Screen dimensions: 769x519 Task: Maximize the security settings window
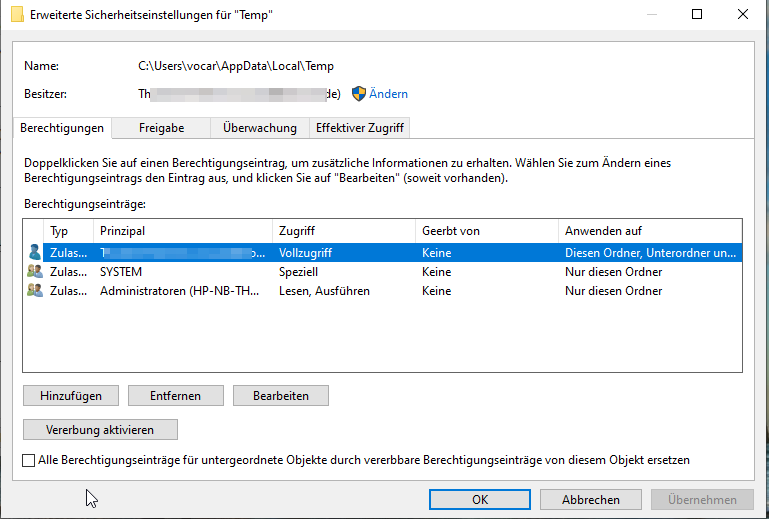tap(696, 14)
